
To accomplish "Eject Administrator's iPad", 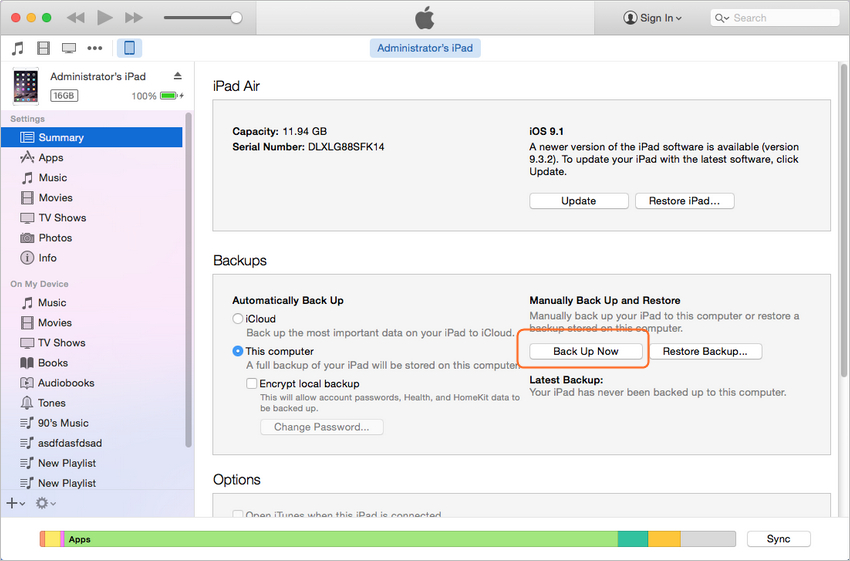I will click(x=177, y=76).
